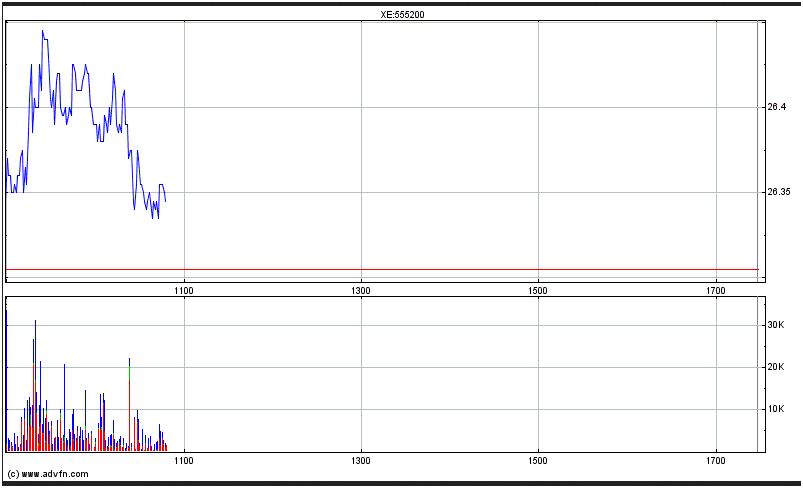Screen dimensions: 803x488
Task: Click the 26.4 price axis label
Action: click(x=776, y=107)
